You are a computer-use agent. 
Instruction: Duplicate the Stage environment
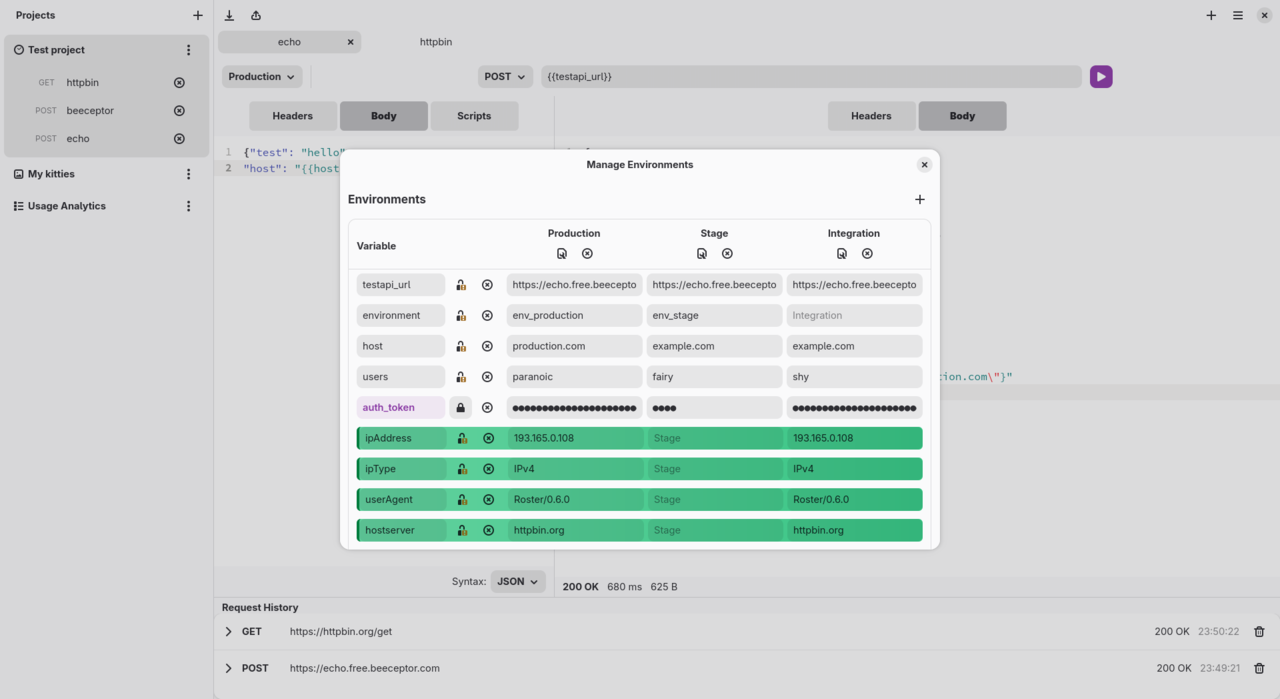(702, 254)
